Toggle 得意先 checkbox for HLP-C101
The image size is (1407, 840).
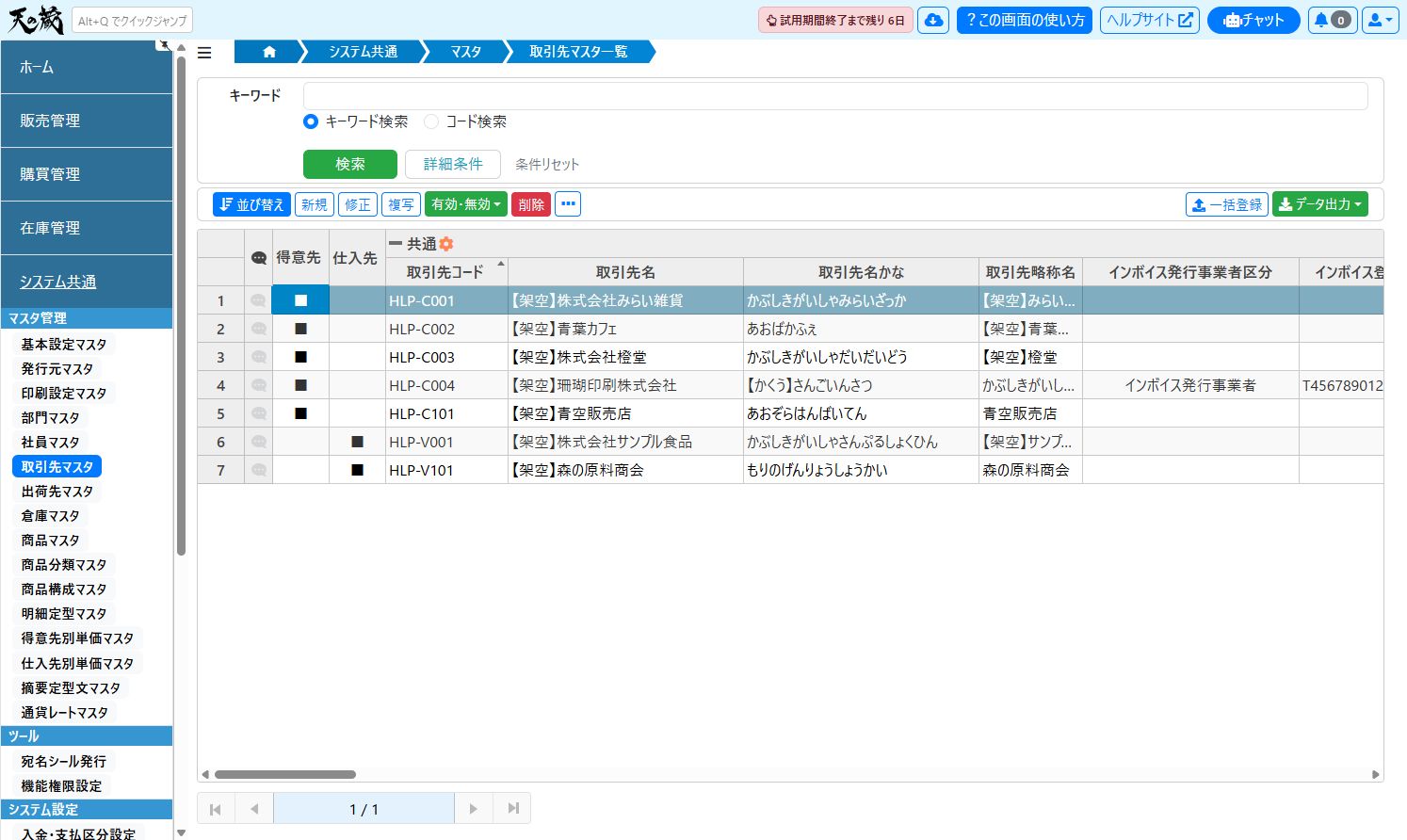300,413
